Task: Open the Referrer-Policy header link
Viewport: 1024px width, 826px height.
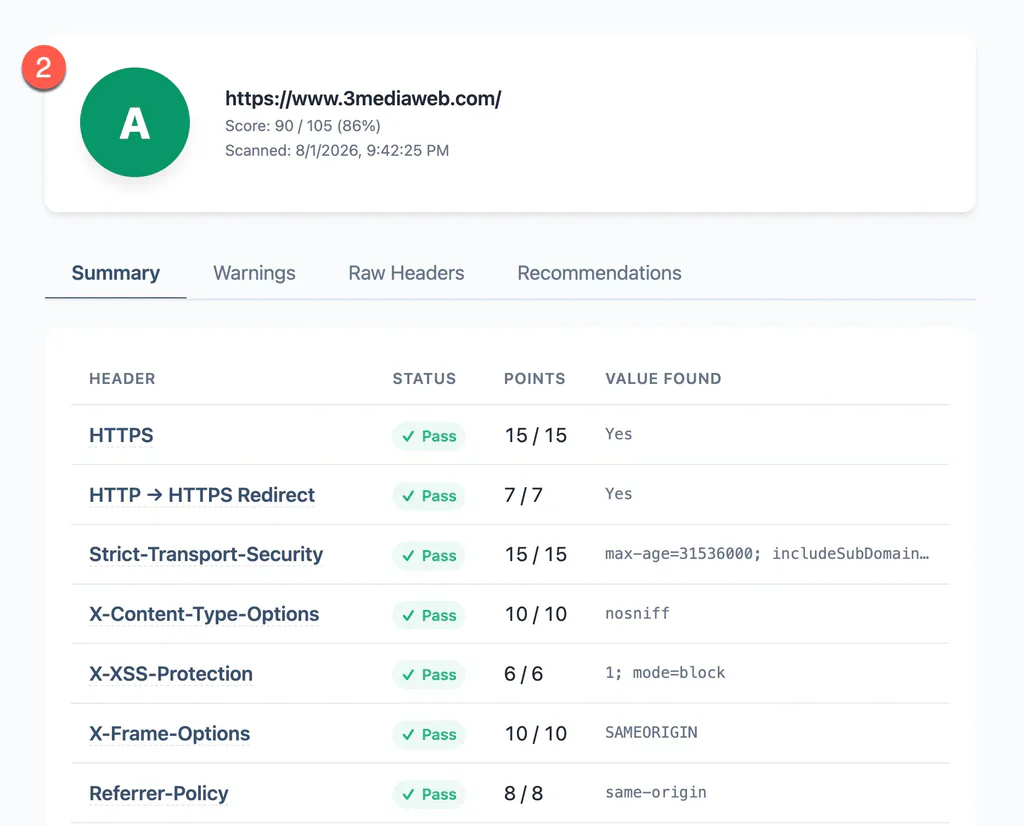Action: (x=159, y=793)
